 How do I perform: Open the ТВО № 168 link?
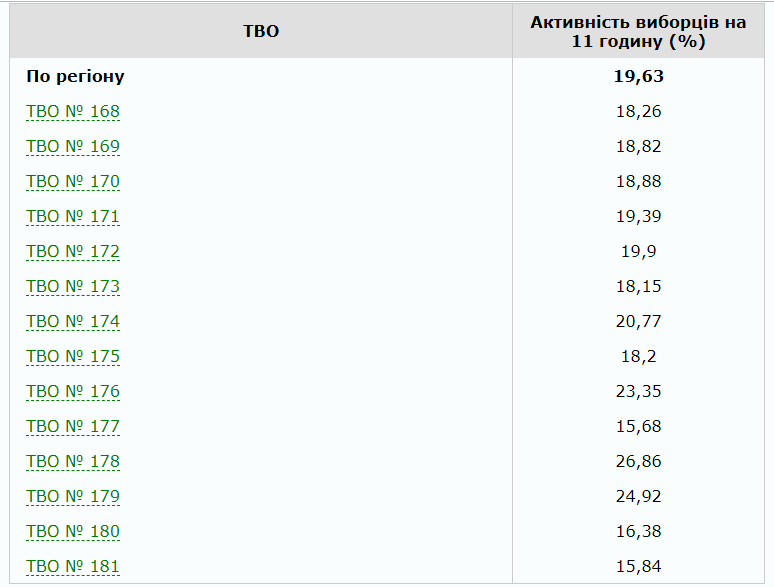tap(73, 112)
